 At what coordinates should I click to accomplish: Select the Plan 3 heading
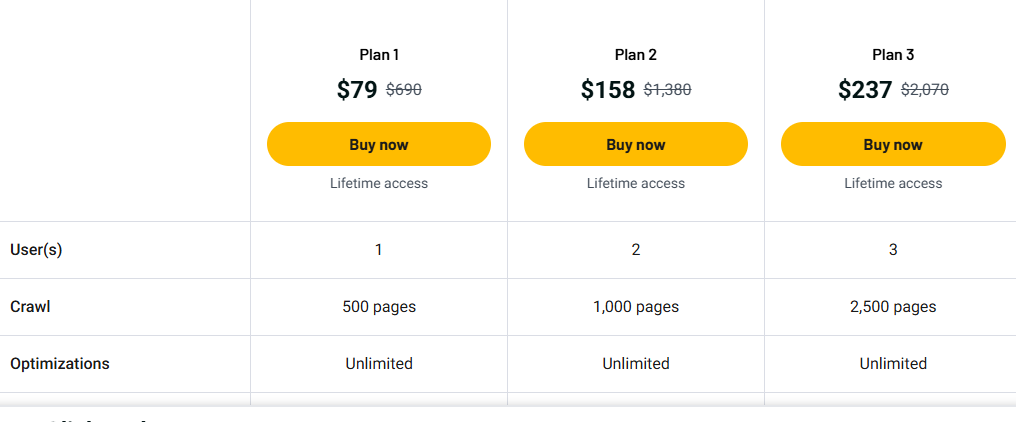click(x=893, y=55)
